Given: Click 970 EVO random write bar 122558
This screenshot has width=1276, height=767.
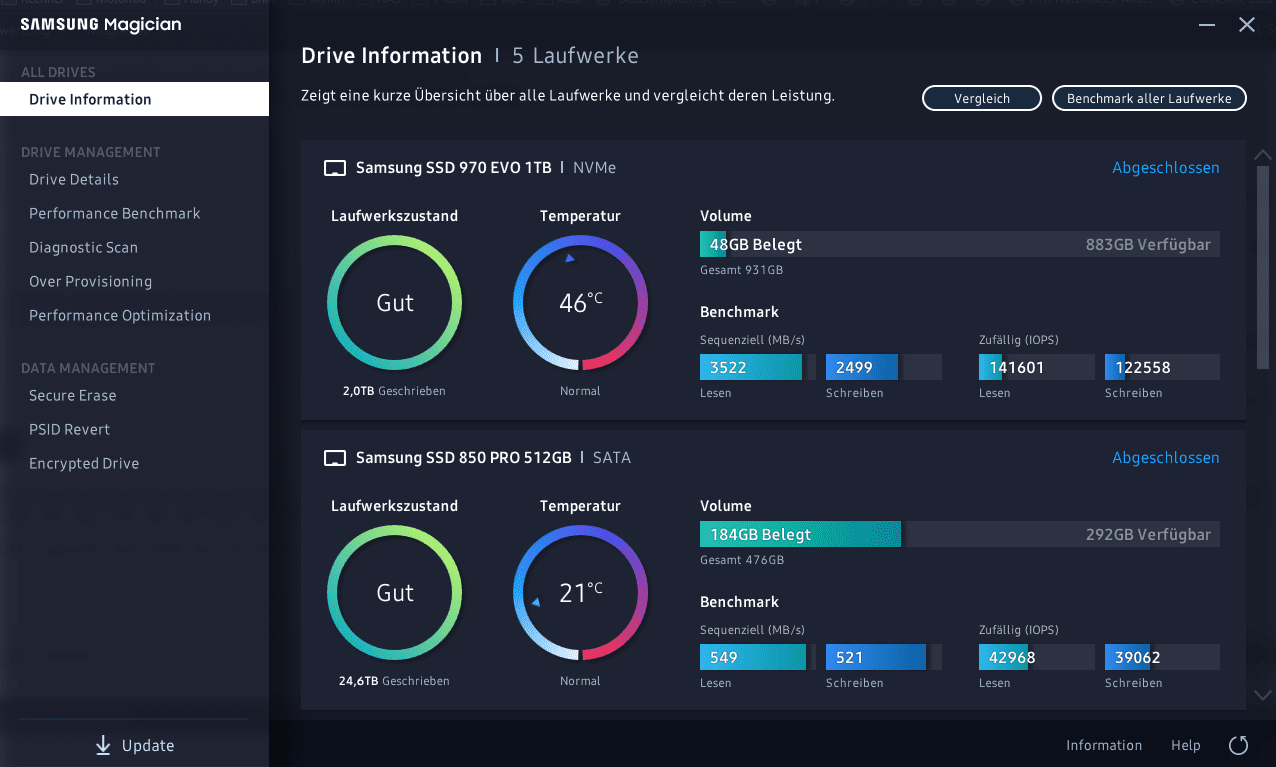Looking at the screenshot, I should point(1162,367).
